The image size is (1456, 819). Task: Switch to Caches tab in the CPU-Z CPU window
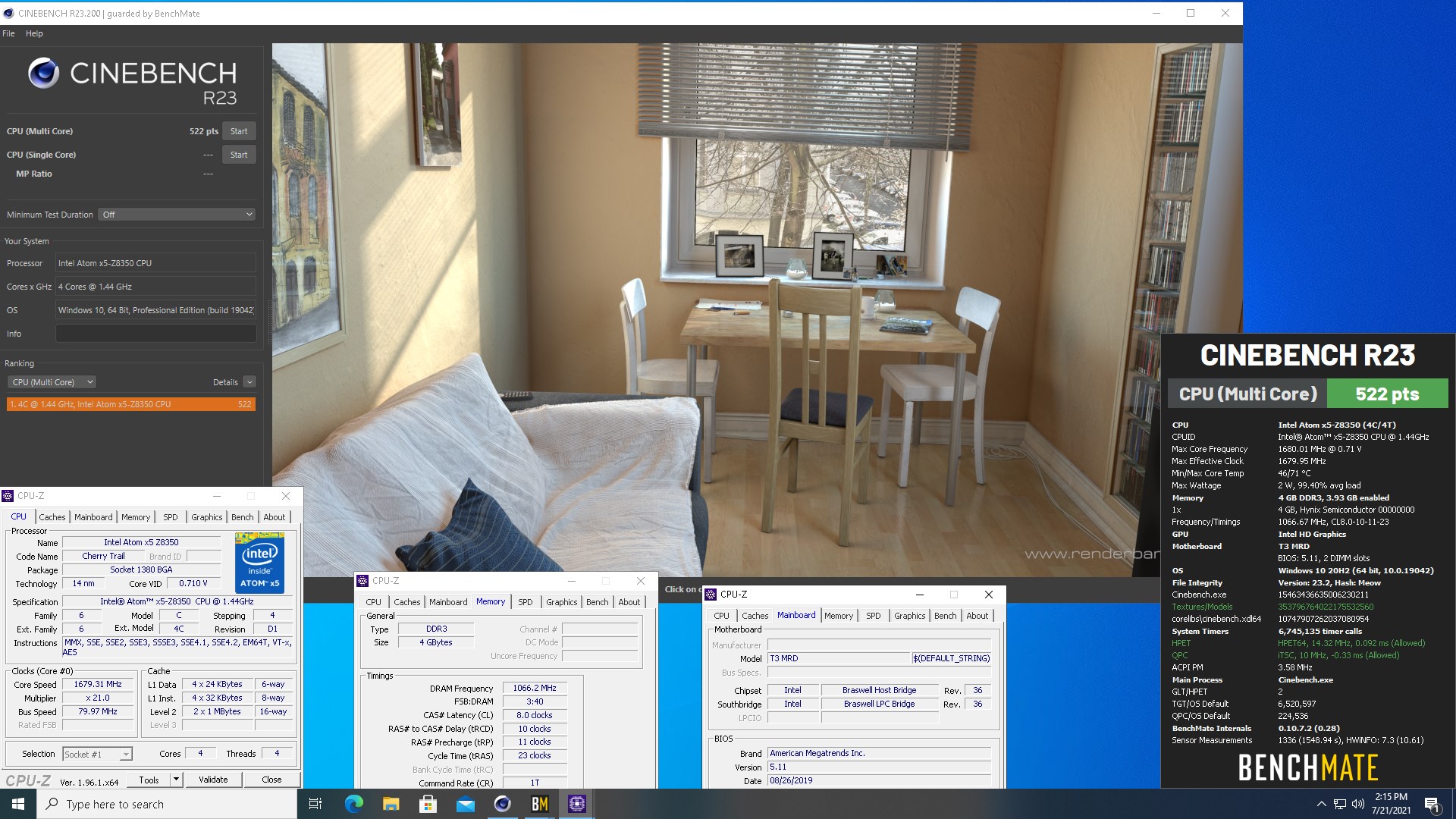pos(52,517)
